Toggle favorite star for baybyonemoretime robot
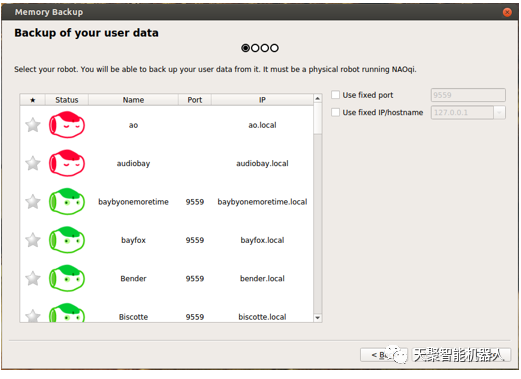This screenshot has height=379, width=521. 33,202
